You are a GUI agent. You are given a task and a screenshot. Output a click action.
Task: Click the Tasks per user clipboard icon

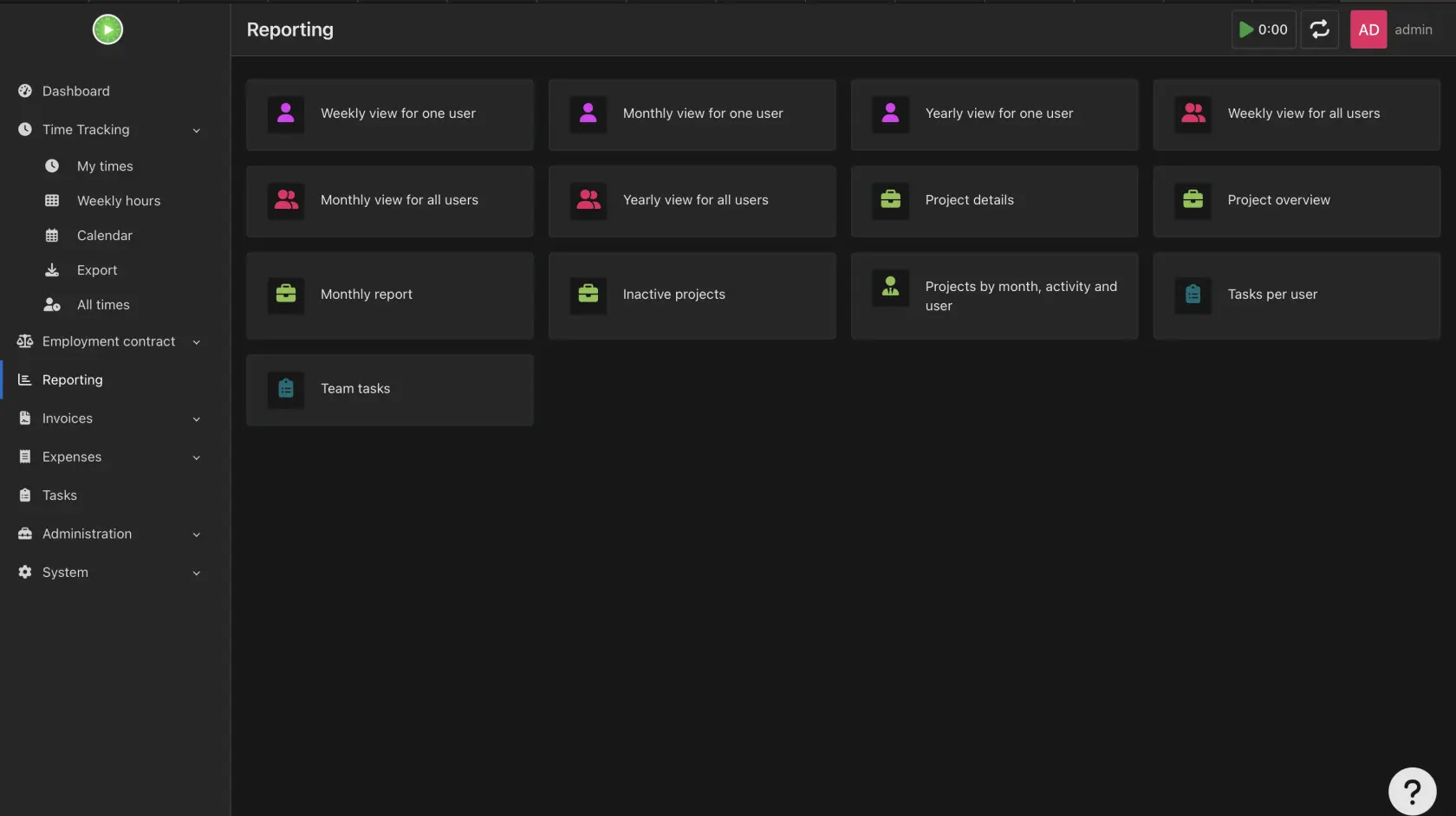[1193, 295]
